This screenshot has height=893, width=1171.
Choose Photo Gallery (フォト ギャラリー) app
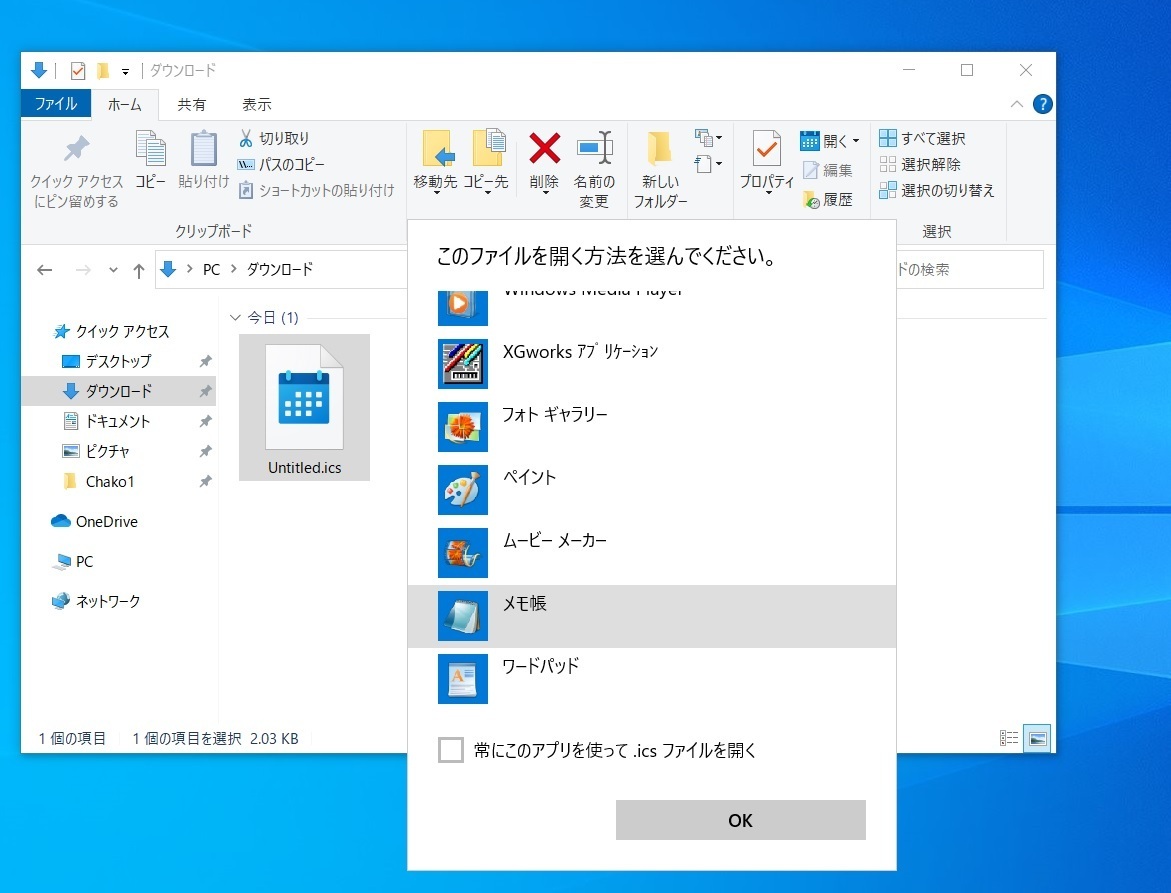coord(463,427)
